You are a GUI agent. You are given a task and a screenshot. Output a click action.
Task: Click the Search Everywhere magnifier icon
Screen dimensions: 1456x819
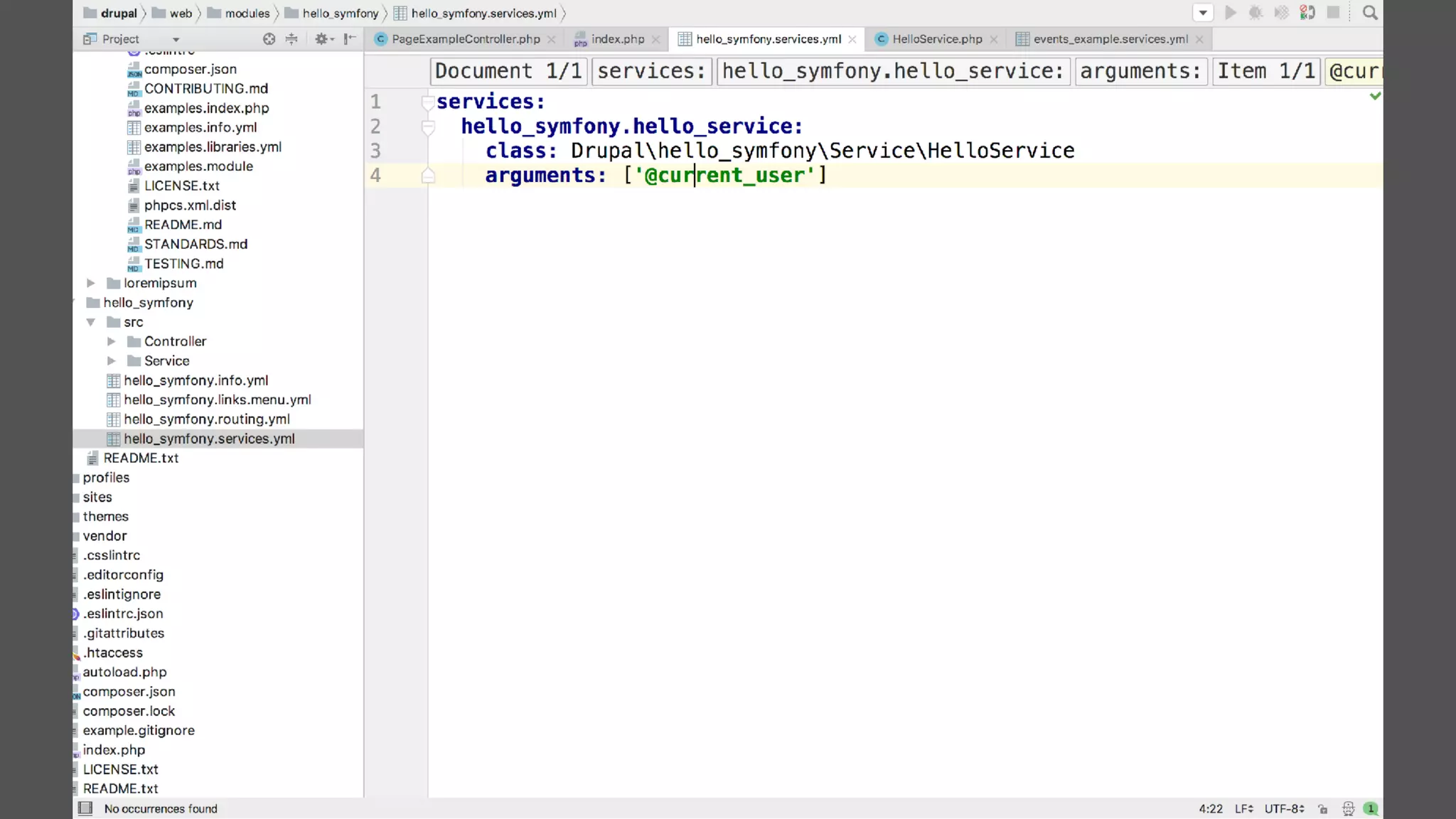pyautogui.click(x=1370, y=13)
